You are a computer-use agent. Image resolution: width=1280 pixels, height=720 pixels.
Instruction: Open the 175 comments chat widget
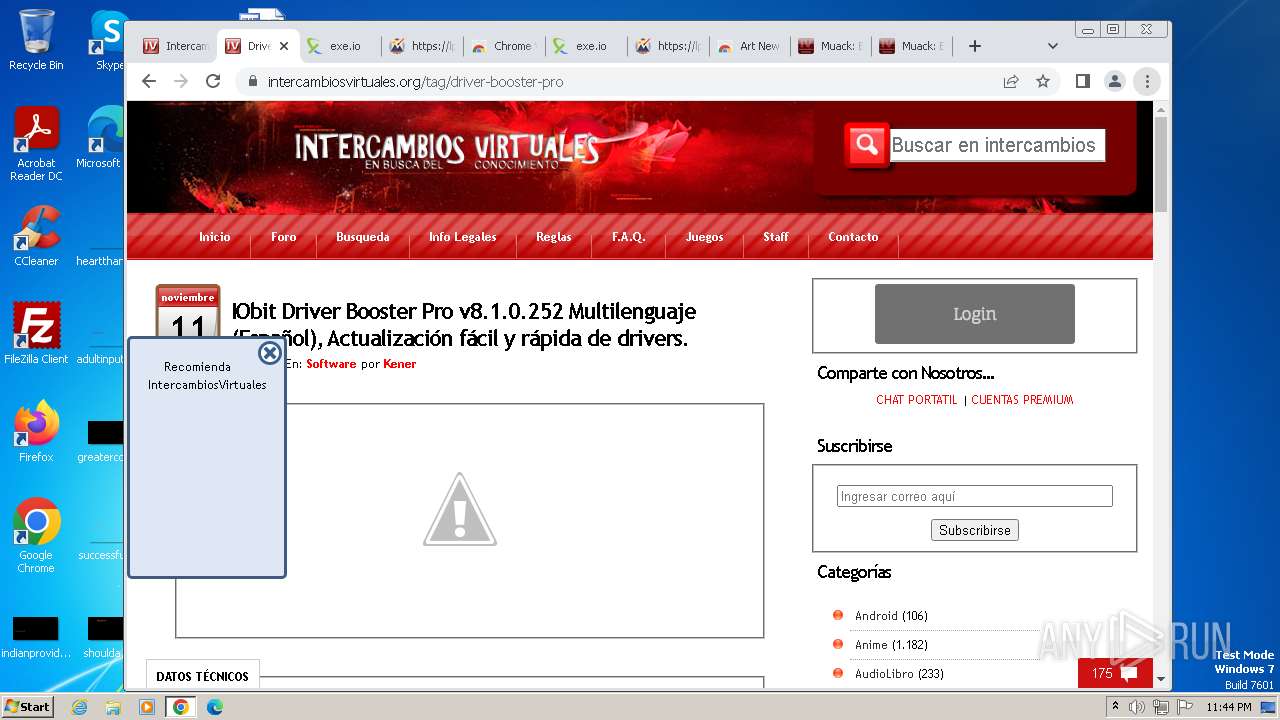click(x=1115, y=674)
